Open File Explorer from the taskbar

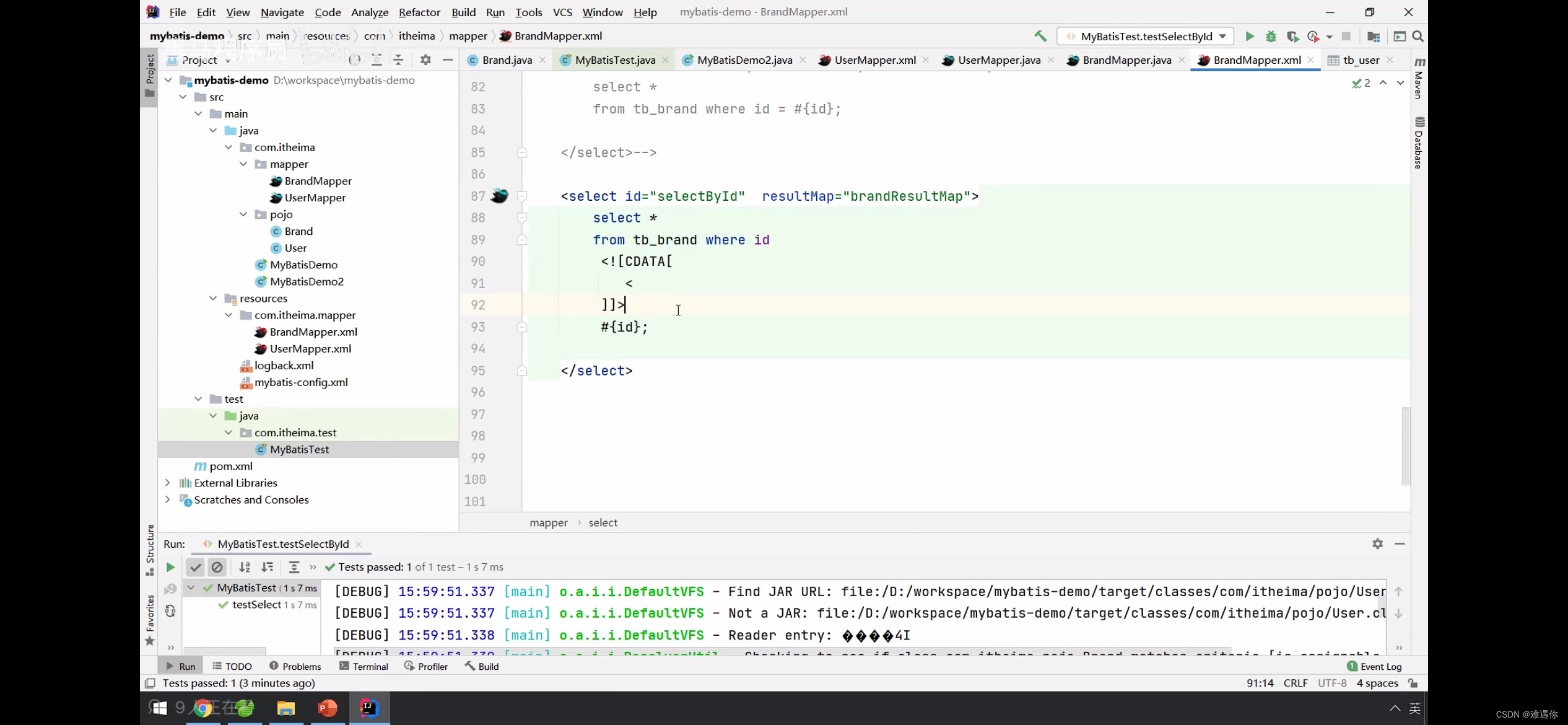pos(285,708)
